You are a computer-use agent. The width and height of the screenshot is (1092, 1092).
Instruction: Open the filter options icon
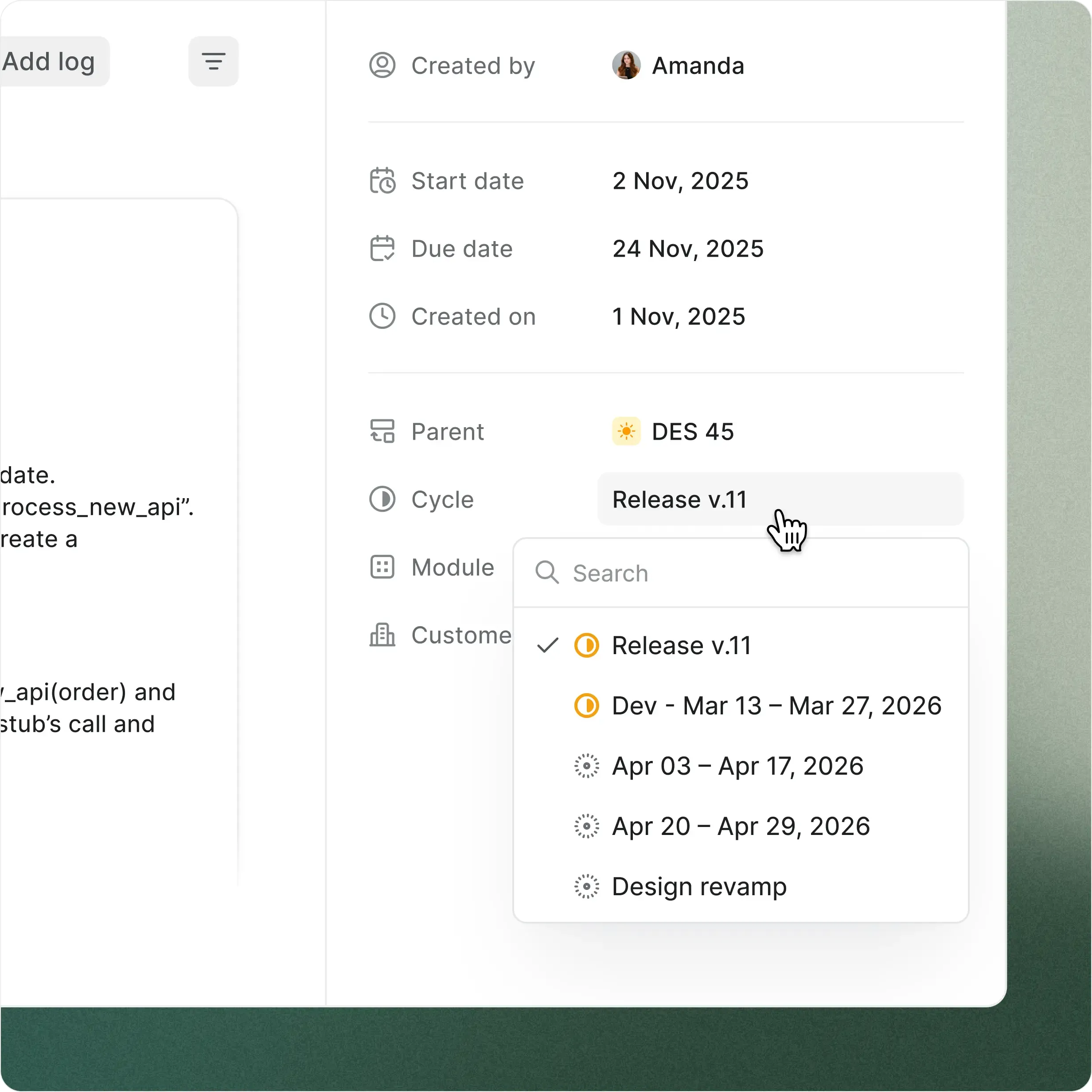(213, 61)
